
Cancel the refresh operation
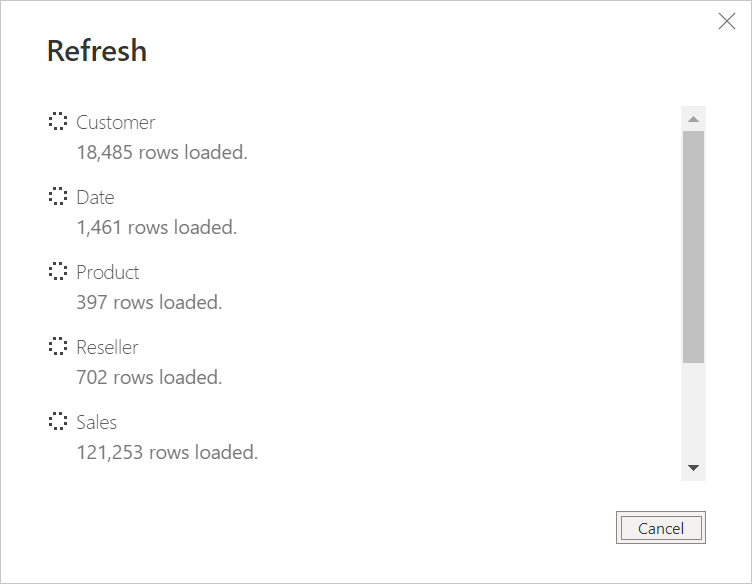(660, 528)
